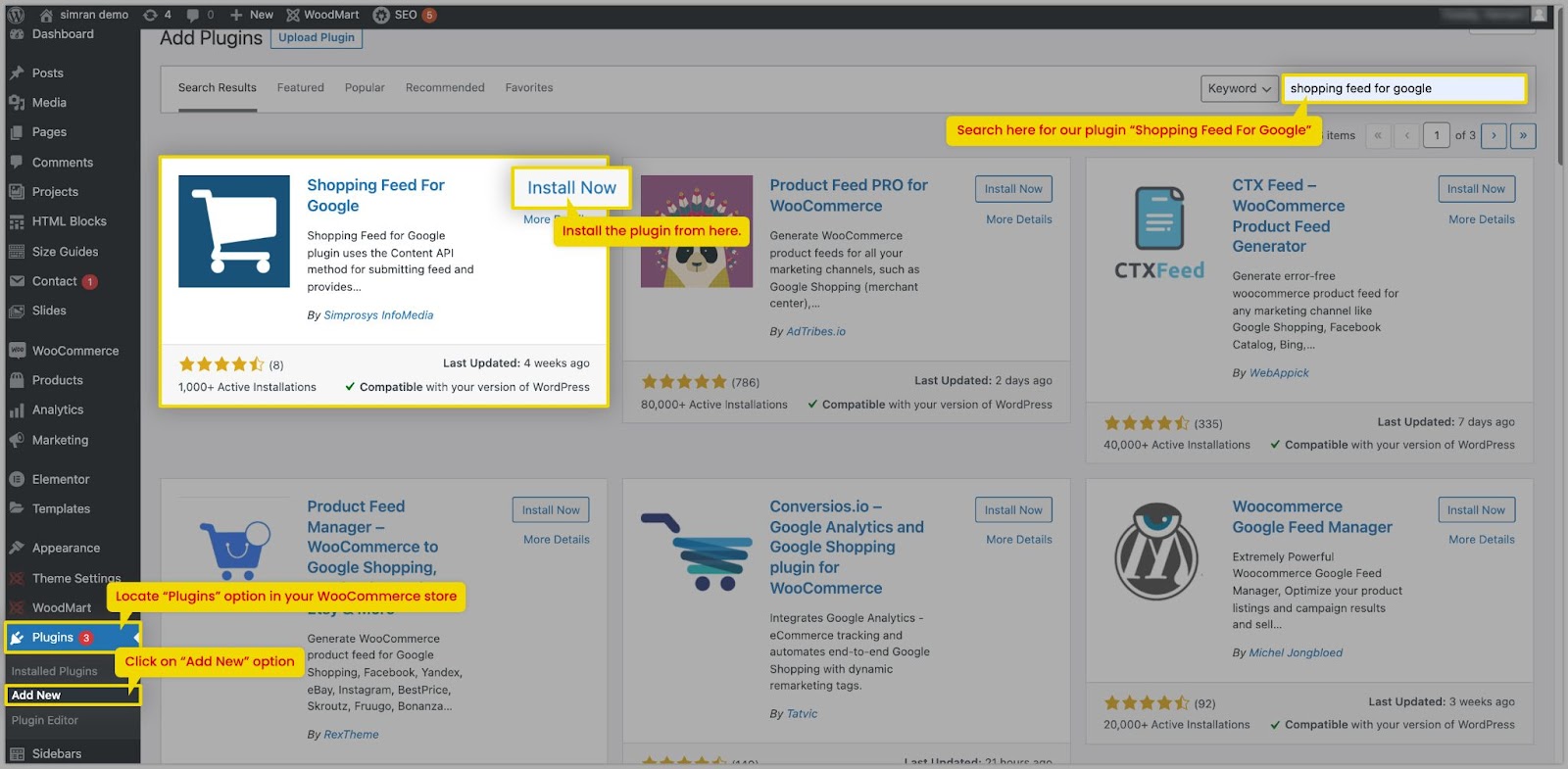This screenshot has height=769, width=1568.
Task: Open Marketing megaphone icon
Action: tap(17, 440)
